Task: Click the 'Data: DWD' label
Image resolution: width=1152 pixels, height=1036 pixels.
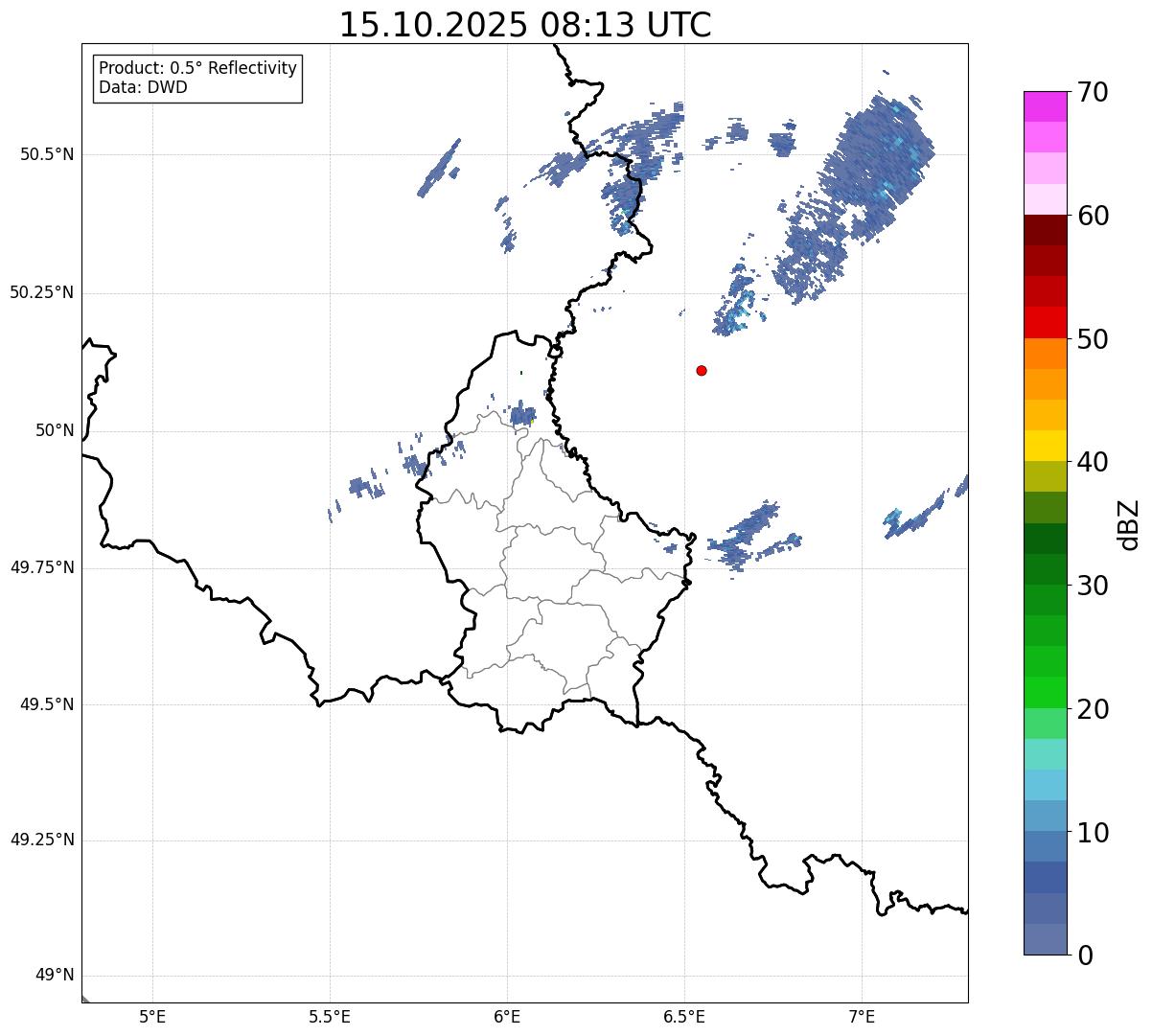Action: click(143, 87)
